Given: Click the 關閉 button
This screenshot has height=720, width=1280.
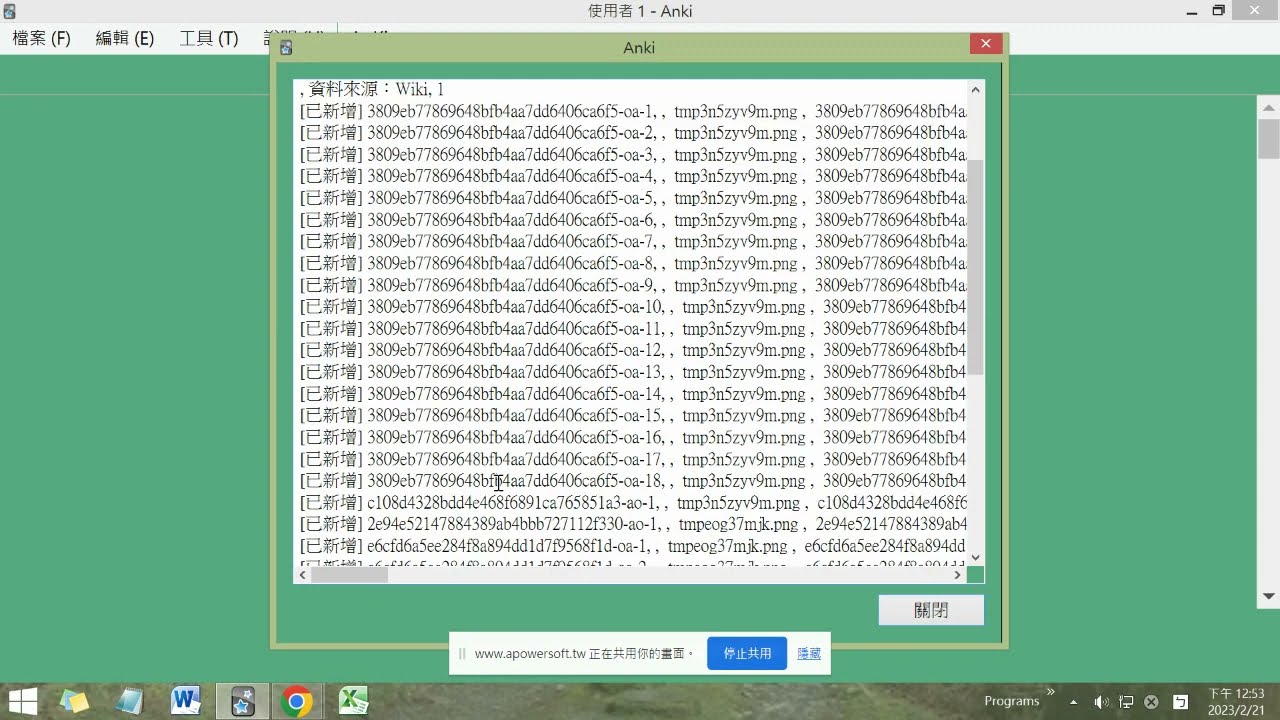Looking at the screenshot, I should pyautogui.click(x=931, y=610).
